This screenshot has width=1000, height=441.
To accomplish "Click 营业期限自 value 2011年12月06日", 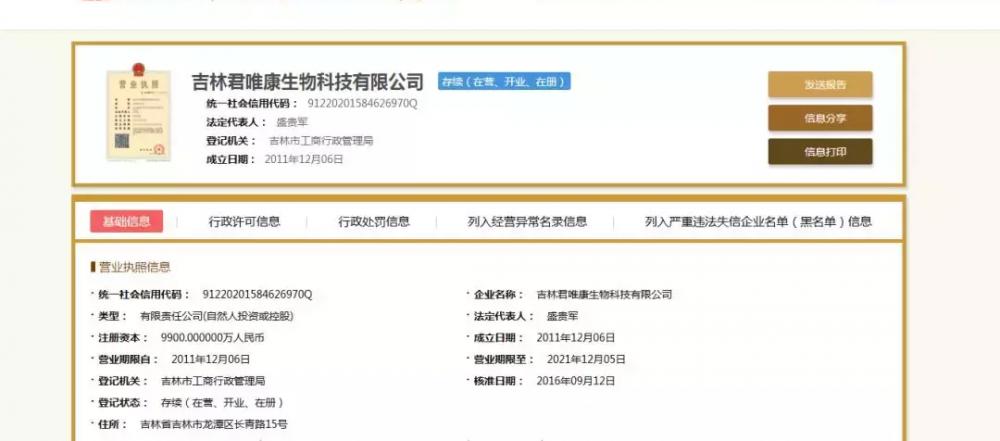I will click(210, 359).
